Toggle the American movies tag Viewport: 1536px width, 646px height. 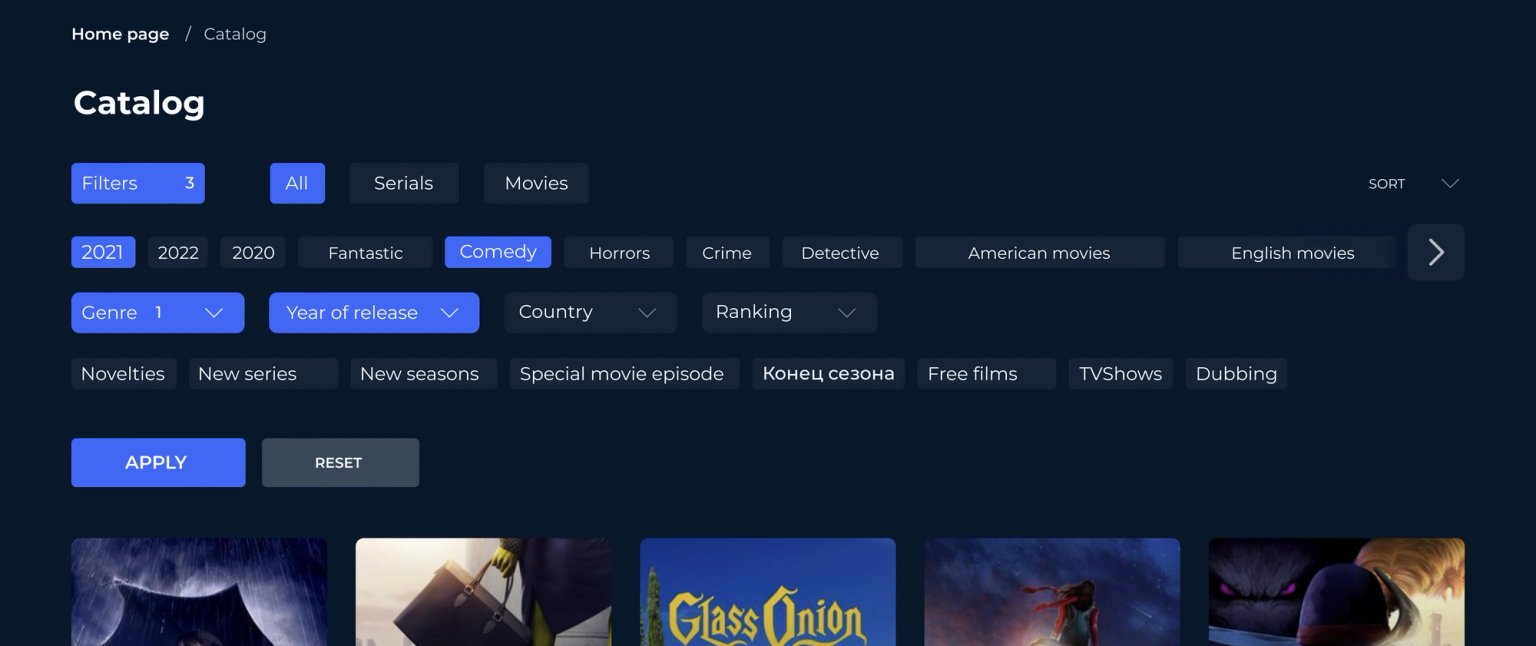[x=1040, y=253]
